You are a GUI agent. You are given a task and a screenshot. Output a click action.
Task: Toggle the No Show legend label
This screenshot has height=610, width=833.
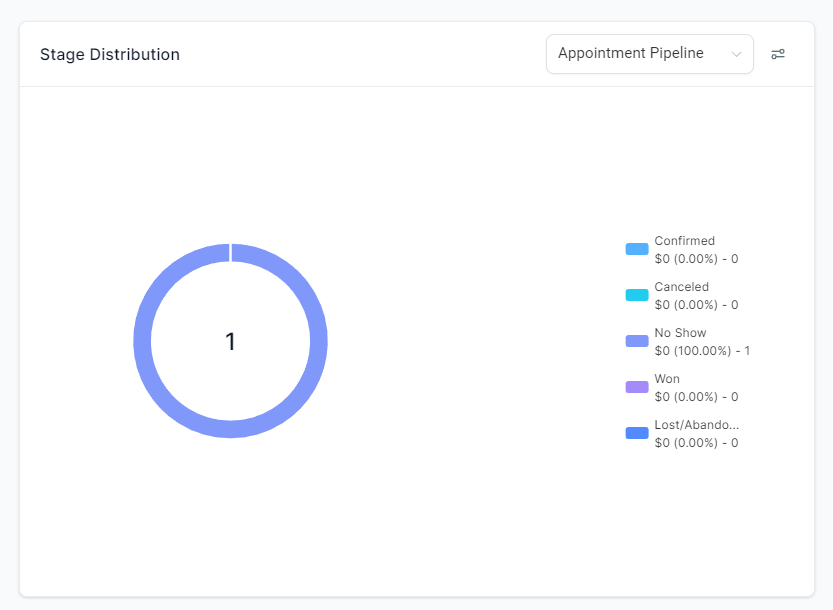coord(681,333)
